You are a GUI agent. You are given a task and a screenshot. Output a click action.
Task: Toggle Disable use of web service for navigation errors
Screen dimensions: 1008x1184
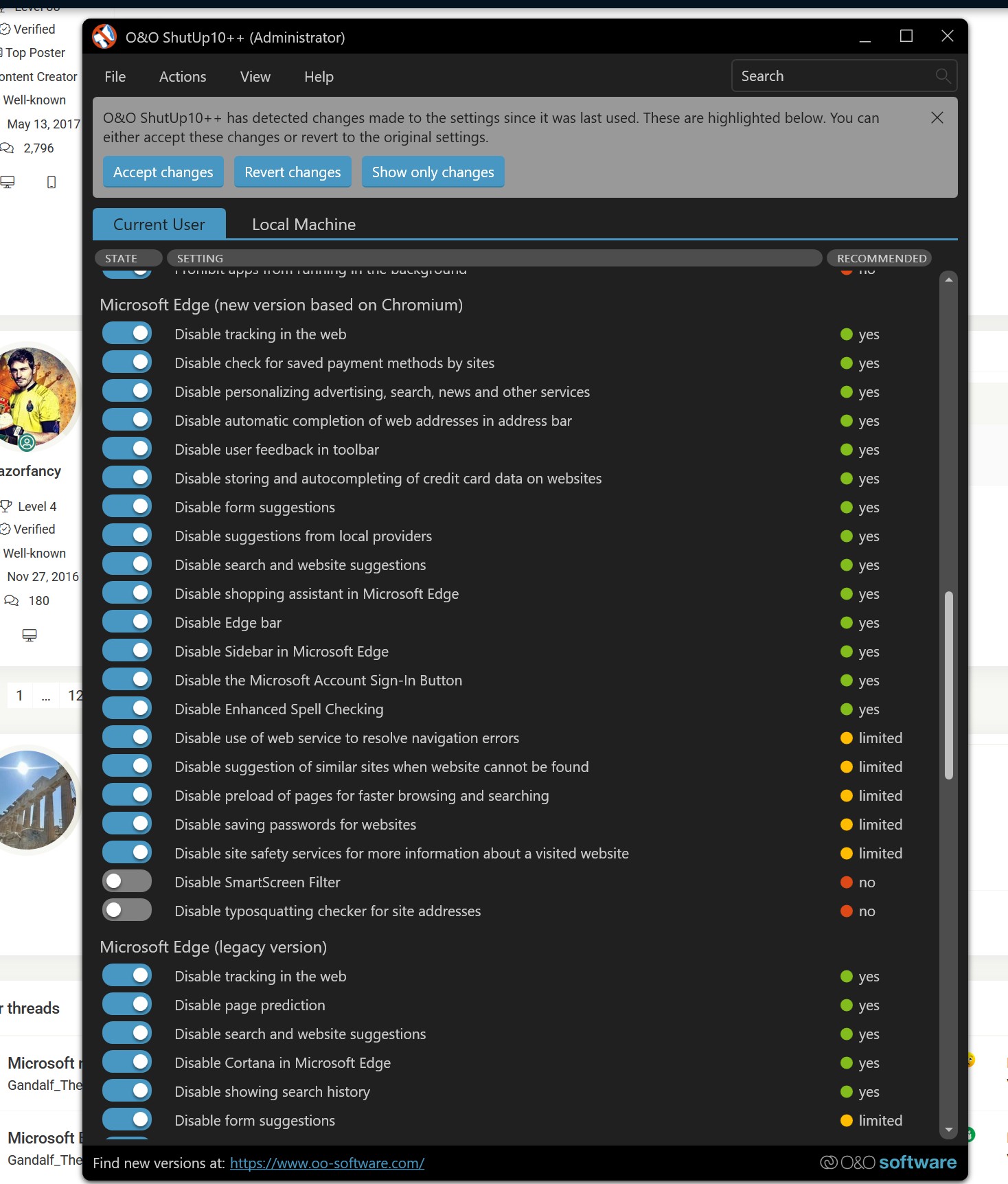(127, 738)
